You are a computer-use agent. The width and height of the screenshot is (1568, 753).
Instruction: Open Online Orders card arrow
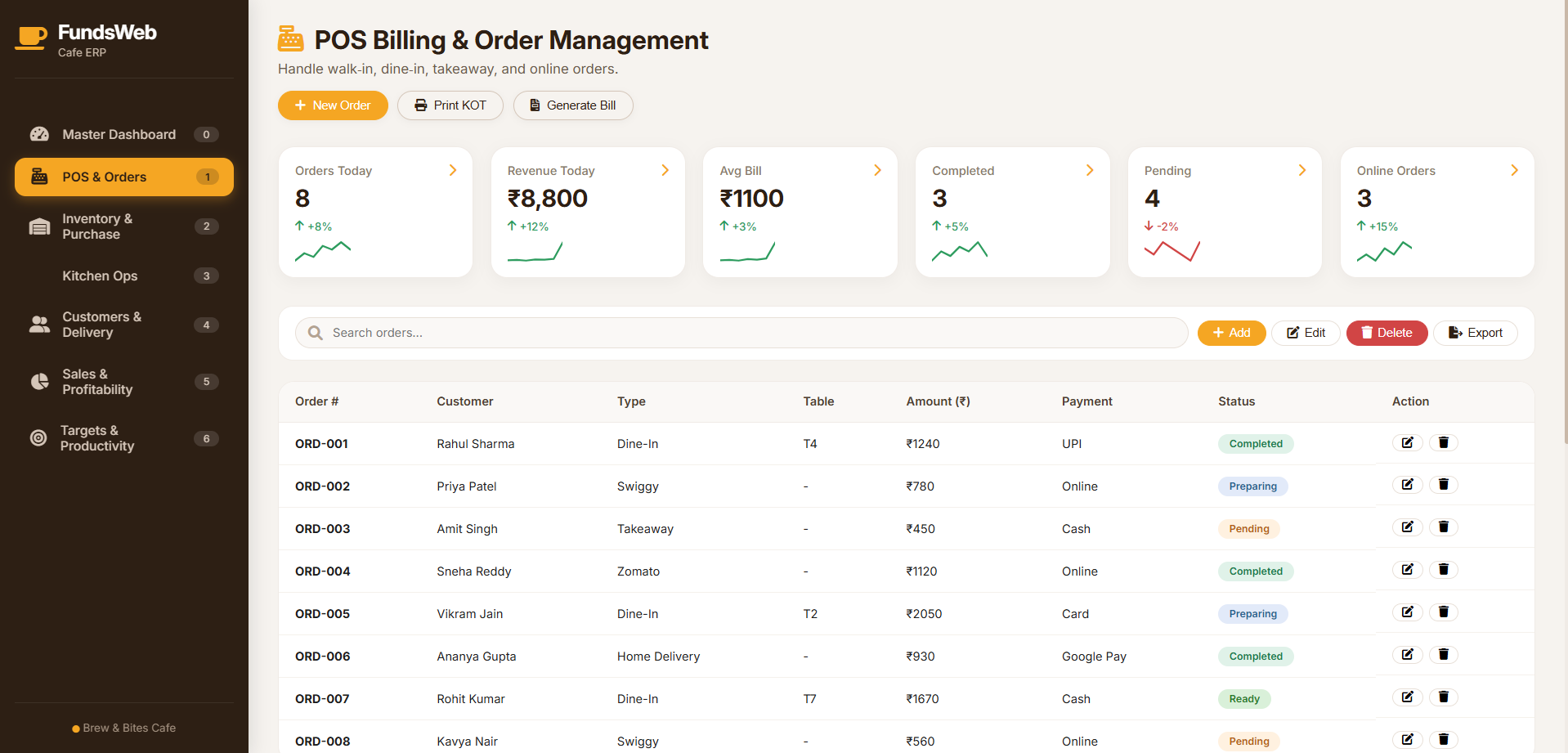point(1514,170)
